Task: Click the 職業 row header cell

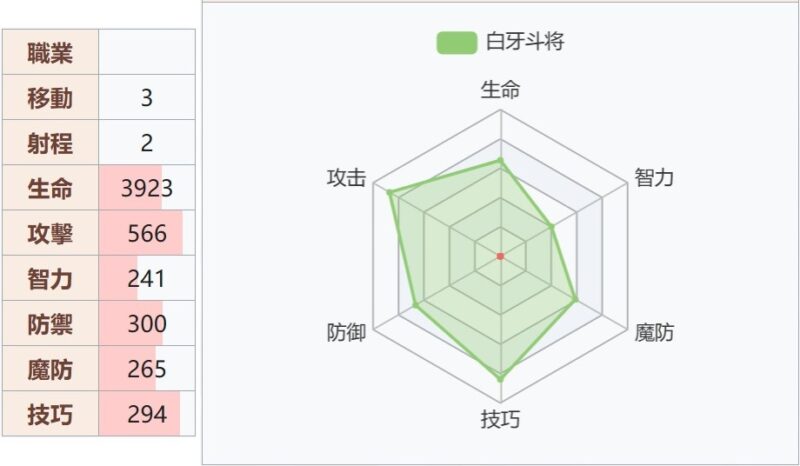Action: [x=50, y=52]
